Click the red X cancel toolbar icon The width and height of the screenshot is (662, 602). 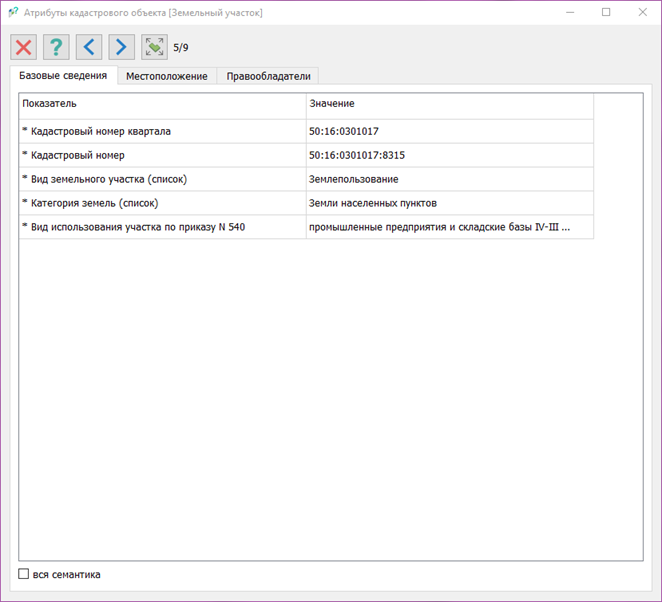click(x=24, y=47)
